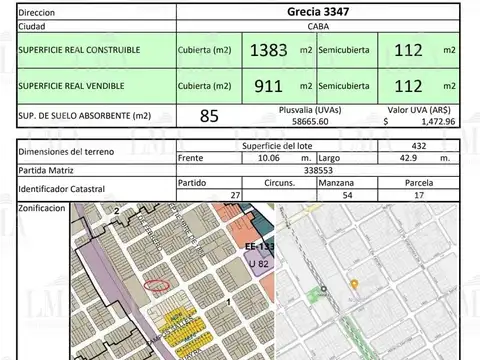Select the '54' value under Manzana

coord(347,195)
